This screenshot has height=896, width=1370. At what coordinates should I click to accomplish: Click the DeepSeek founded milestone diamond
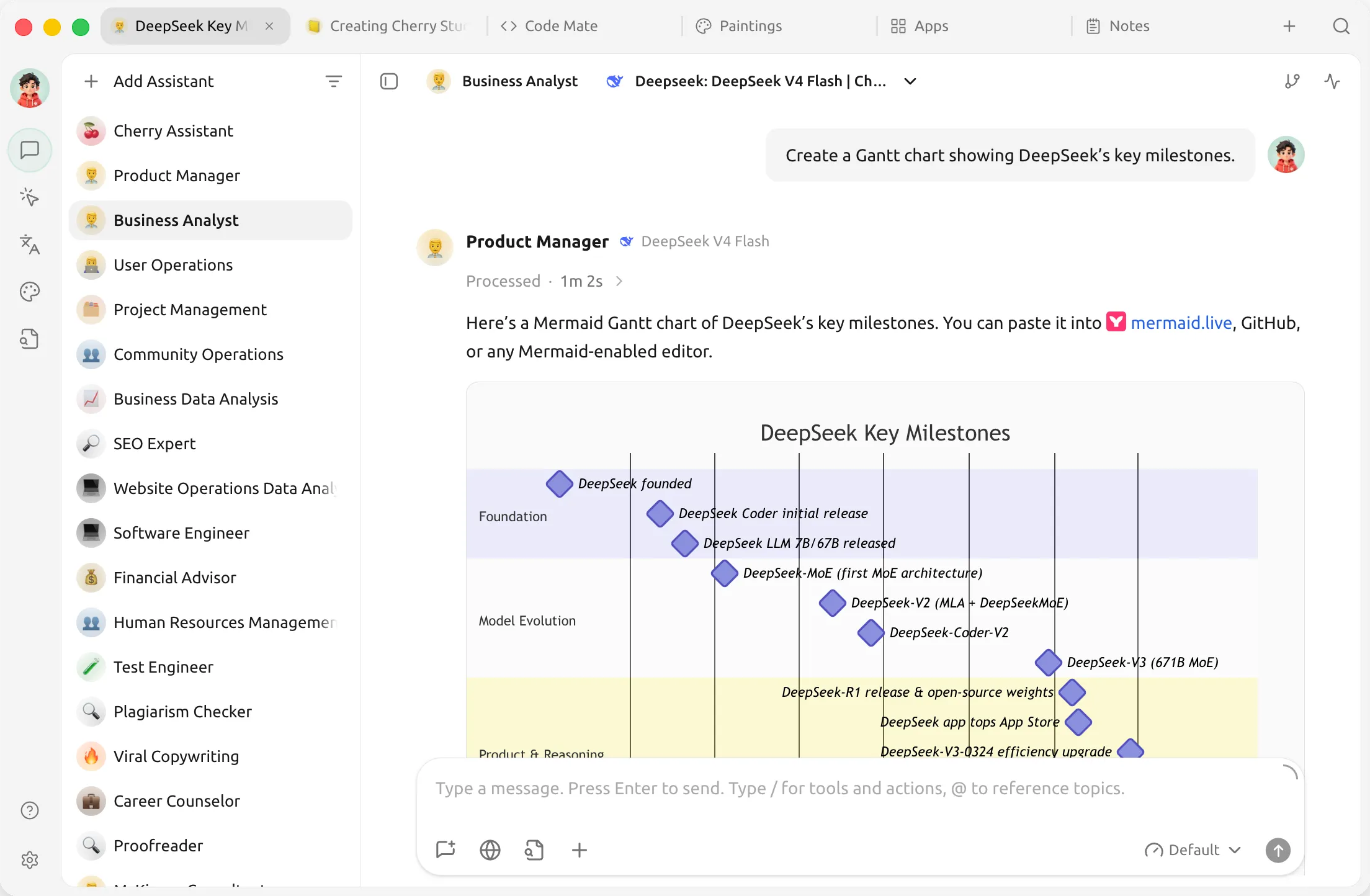[559, 483]
